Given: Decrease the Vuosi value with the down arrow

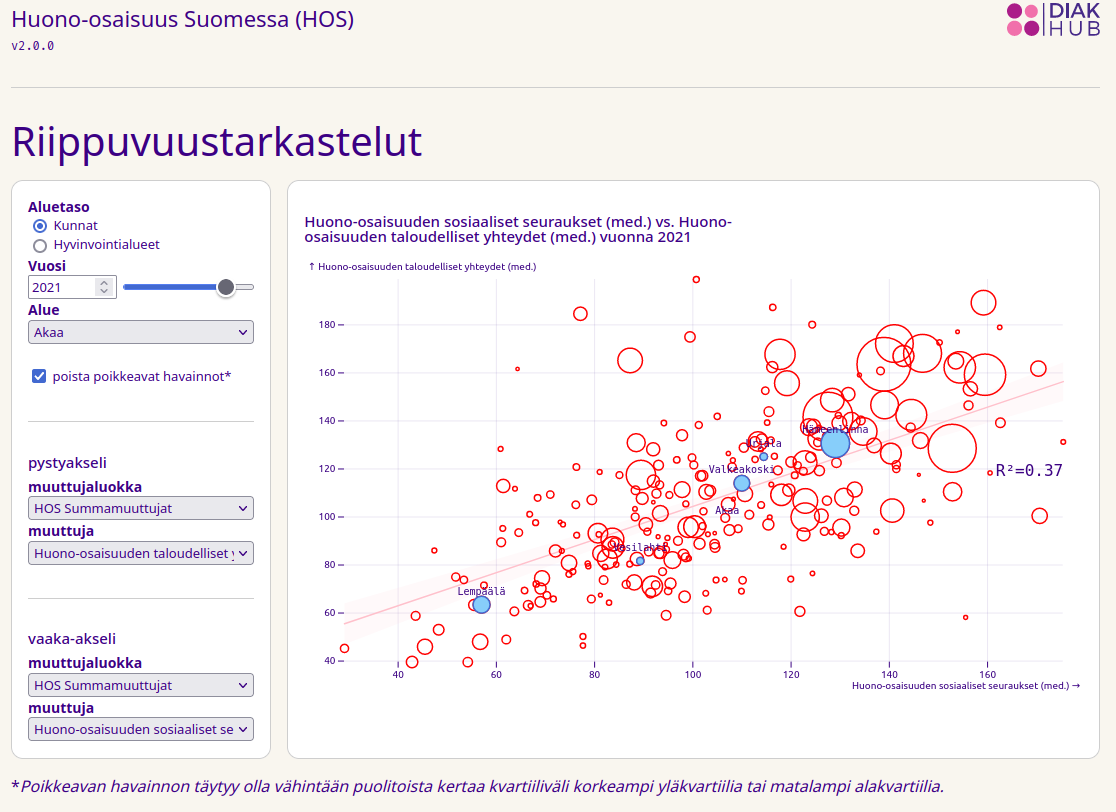Looking at the screenshot, I should click(104, 292).
